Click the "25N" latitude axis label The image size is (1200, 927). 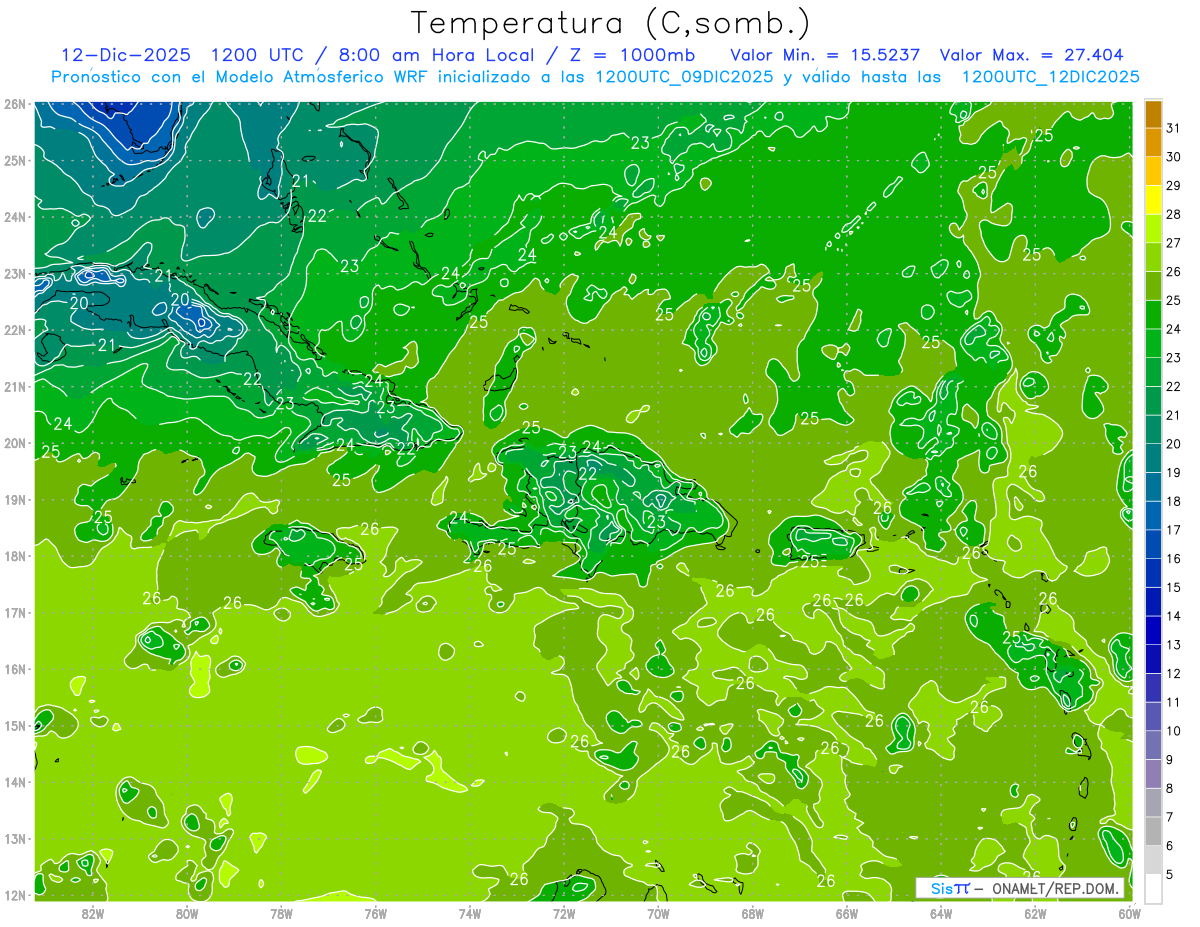point(14,160)
